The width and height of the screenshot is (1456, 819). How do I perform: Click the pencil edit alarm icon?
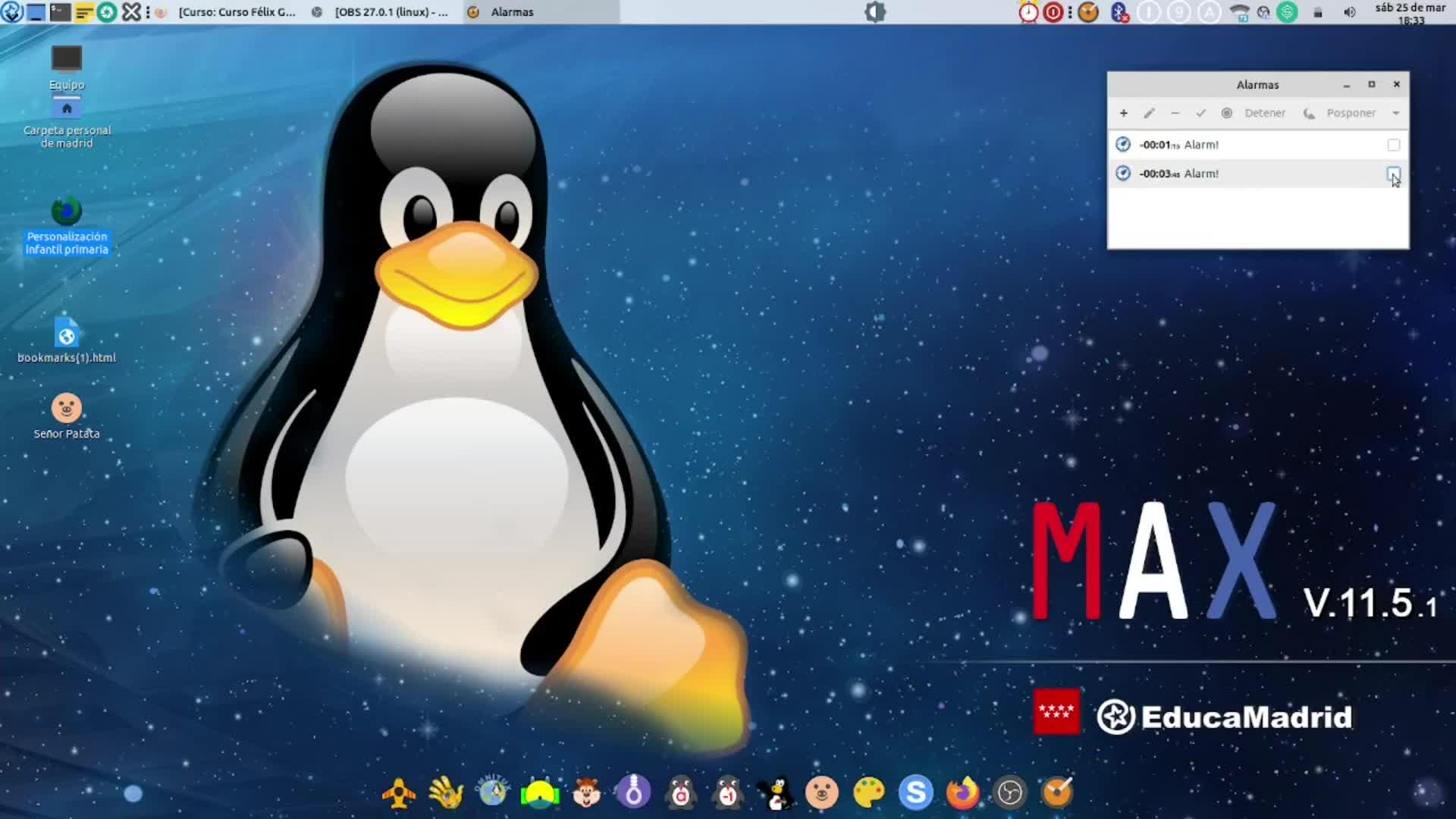(x=1149, y=113)
